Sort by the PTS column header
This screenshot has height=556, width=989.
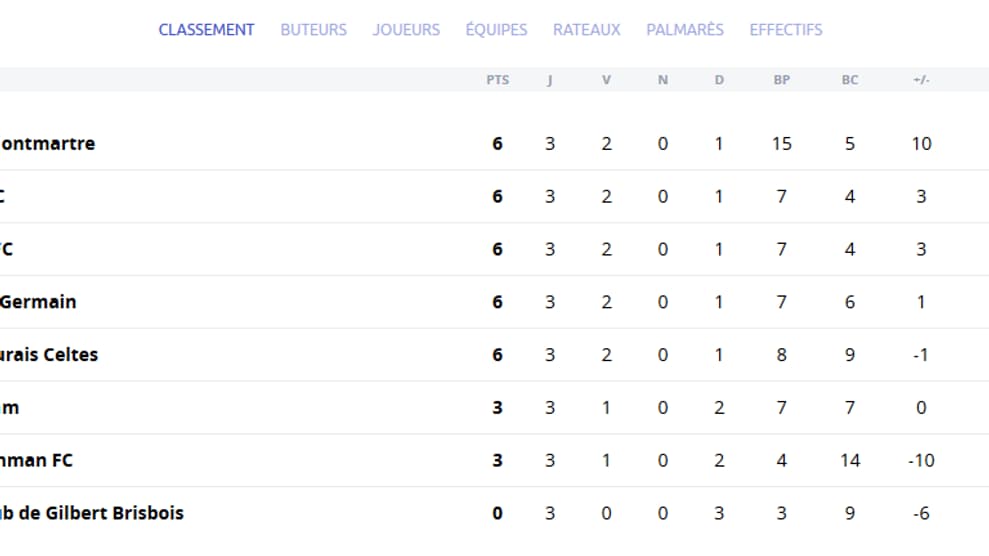[498, 80]
